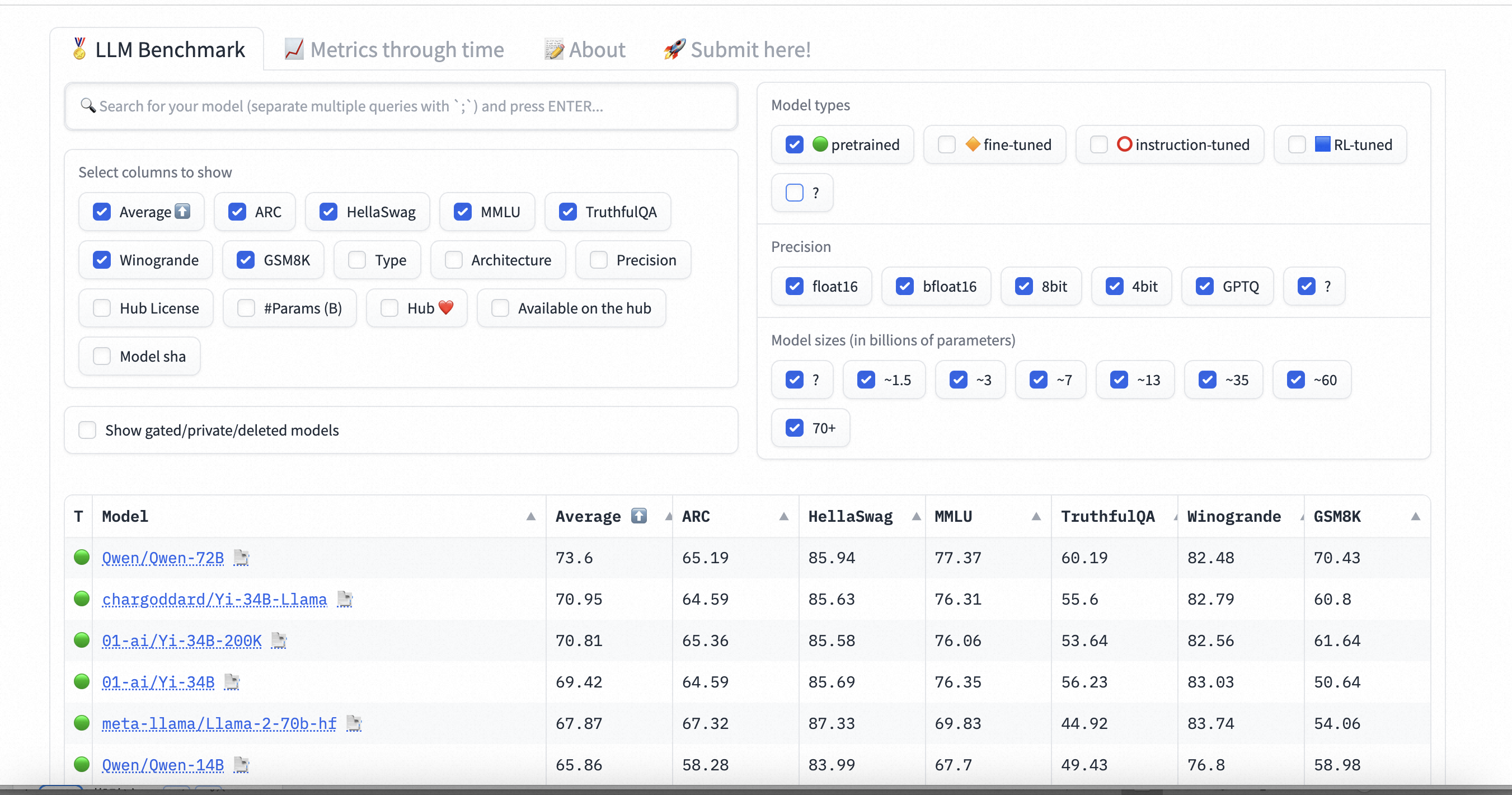This screenshot has width=1512, height=795.
Task: Toggle the ~35 model size filter
Action: [x=1208, y=380]
